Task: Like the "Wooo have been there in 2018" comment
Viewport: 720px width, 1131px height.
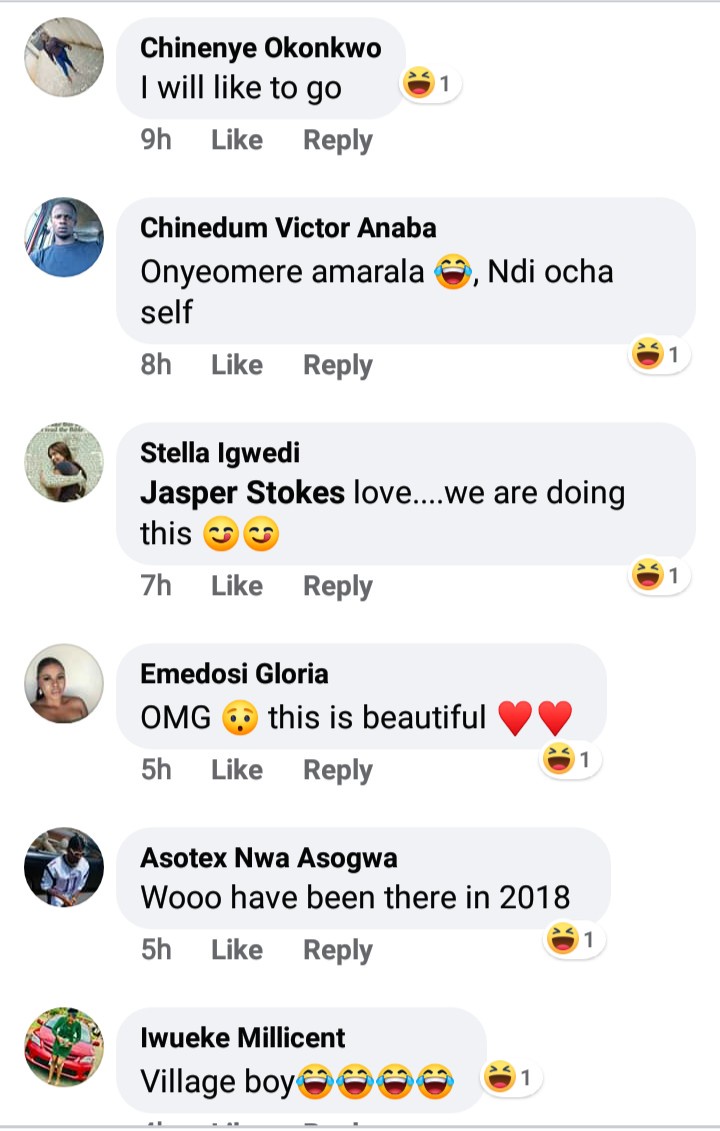Action: click(237, 950)
